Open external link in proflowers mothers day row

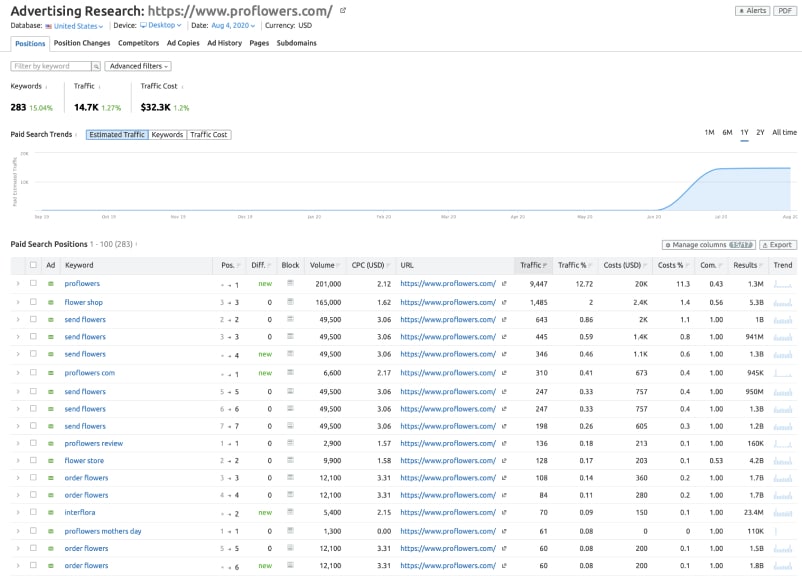tap(504, 531)
